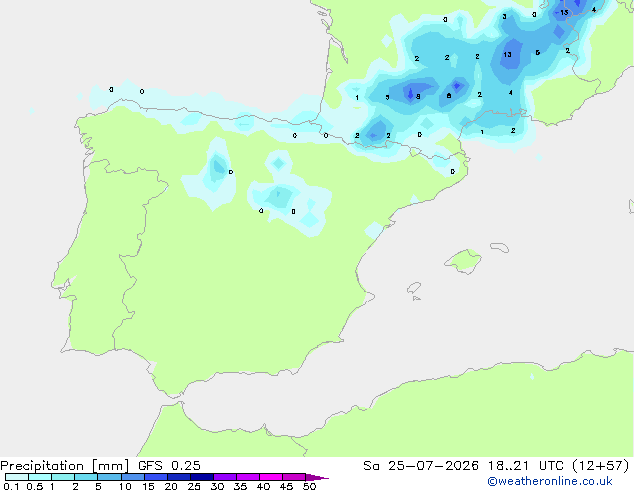This screenshot has height=490, width=634.
Task: Click the Menorca island outline on the map
Action: coord(500,247)
